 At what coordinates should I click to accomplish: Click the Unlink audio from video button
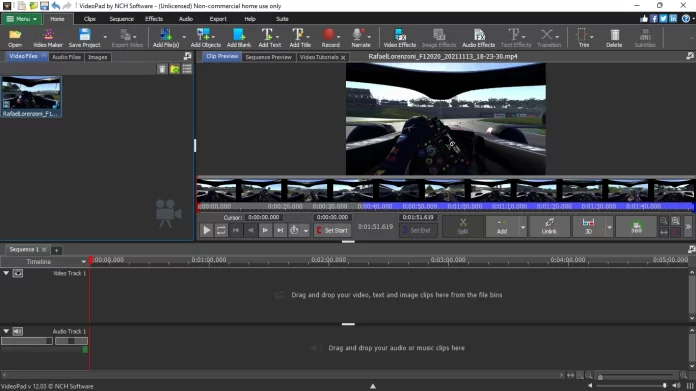549,226
